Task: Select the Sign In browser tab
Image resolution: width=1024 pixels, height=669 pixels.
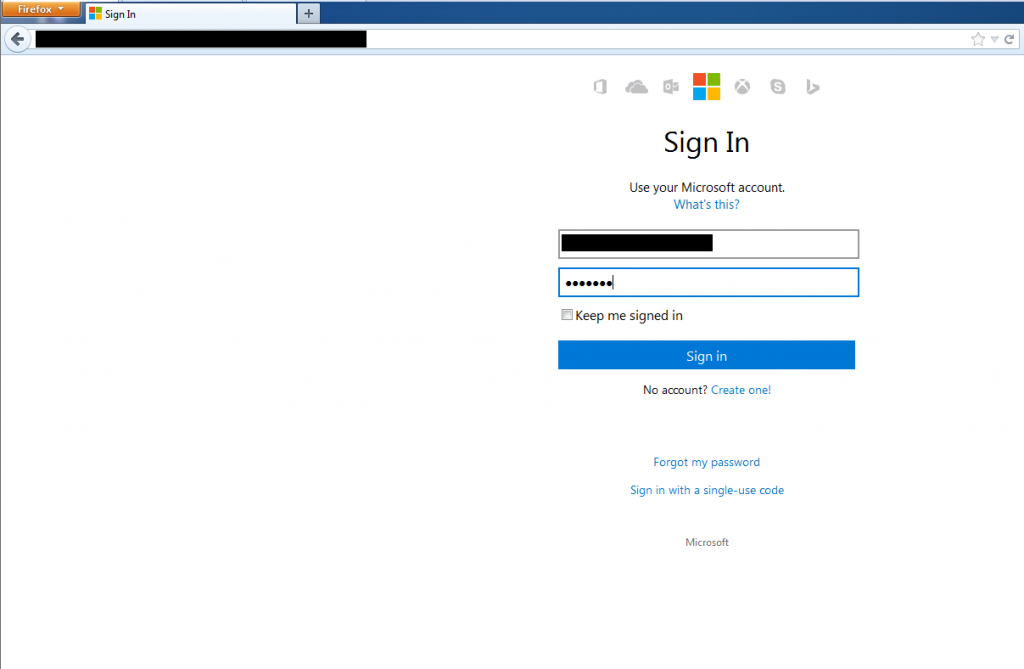Action: tap(190, 14)
